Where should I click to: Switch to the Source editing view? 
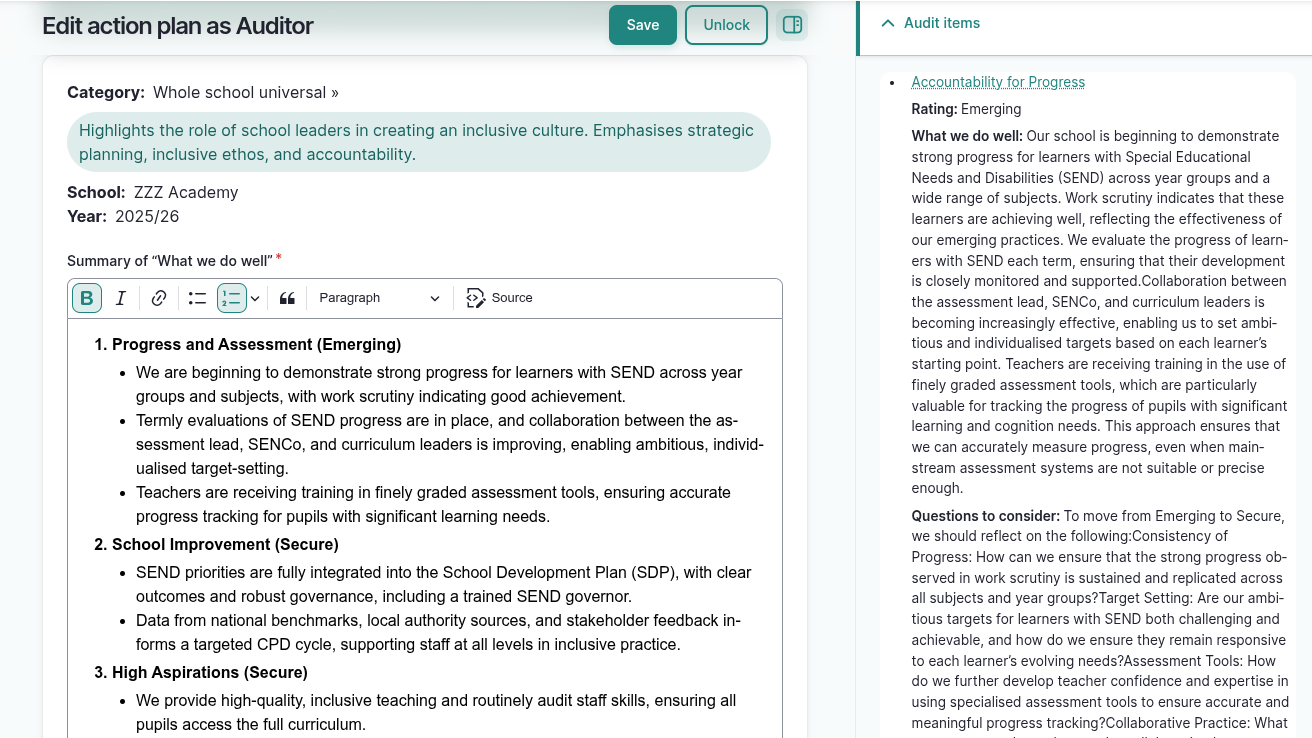pos(499,297)
